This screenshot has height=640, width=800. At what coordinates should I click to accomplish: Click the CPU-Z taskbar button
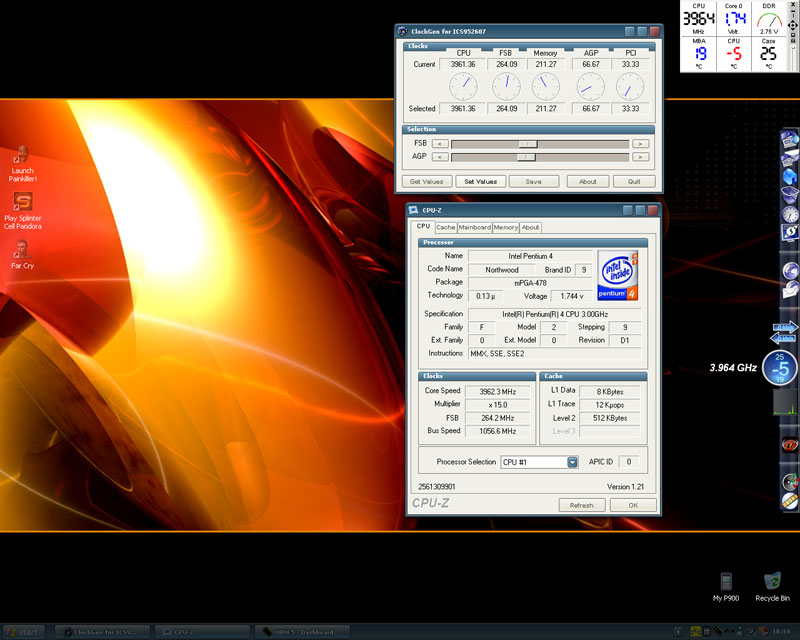point(202,632)
